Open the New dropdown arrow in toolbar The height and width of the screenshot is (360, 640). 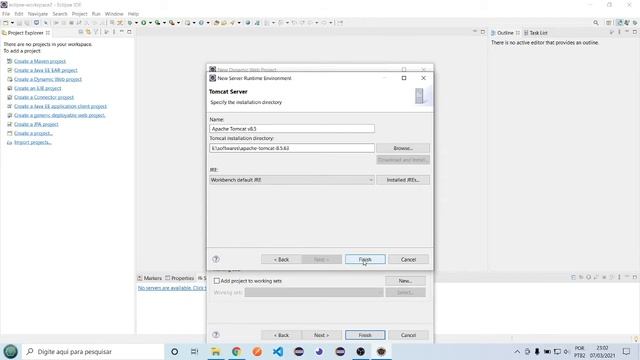tap(12, 23)
